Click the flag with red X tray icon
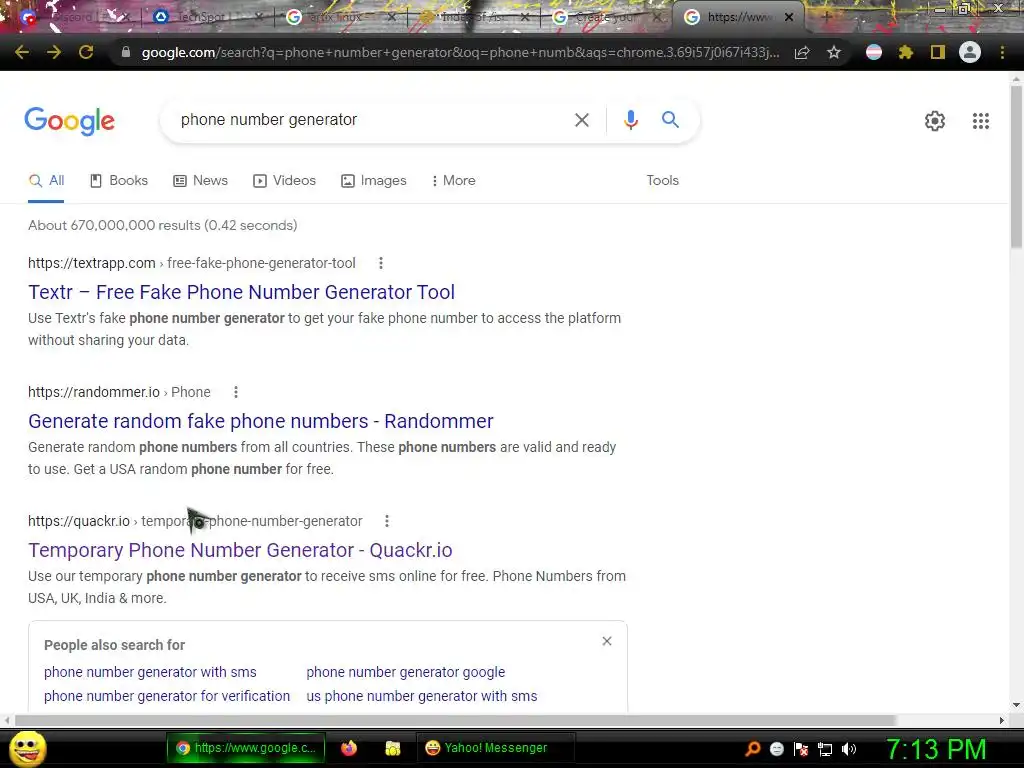Image resolution: width=1024 pixels, height=768 pixels. [801, 749]
